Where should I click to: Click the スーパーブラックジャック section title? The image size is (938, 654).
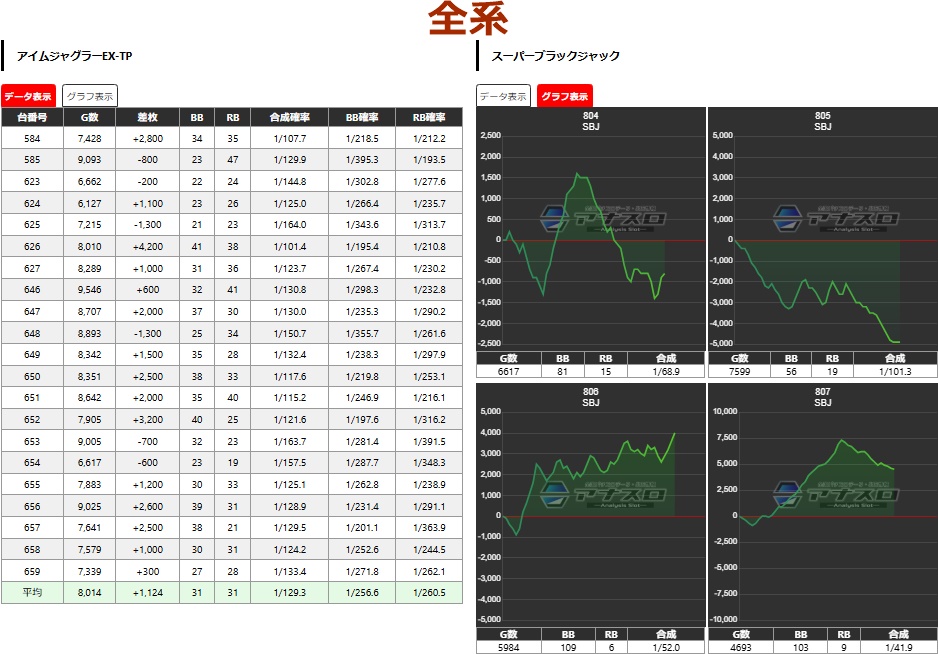(555, 56)
